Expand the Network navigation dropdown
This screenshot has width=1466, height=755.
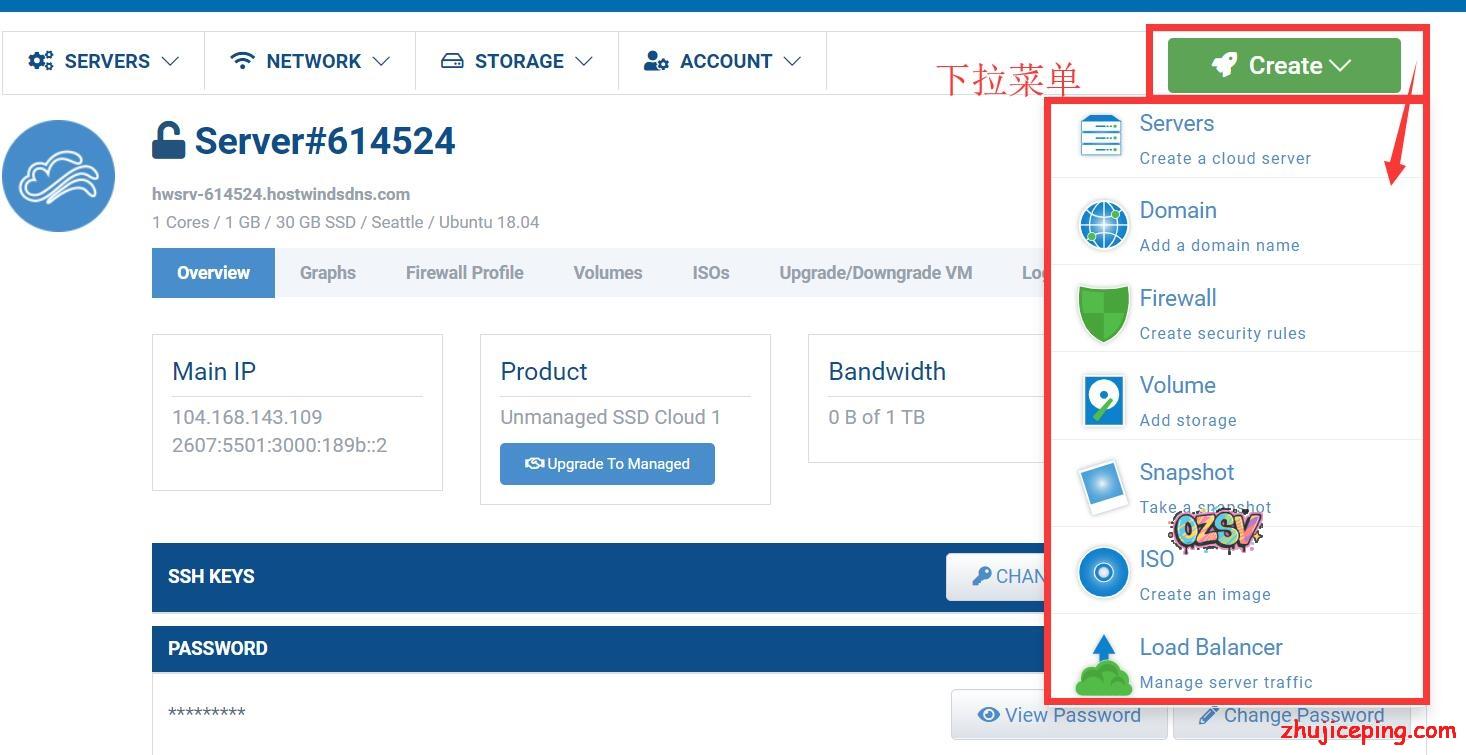[310, 61]
